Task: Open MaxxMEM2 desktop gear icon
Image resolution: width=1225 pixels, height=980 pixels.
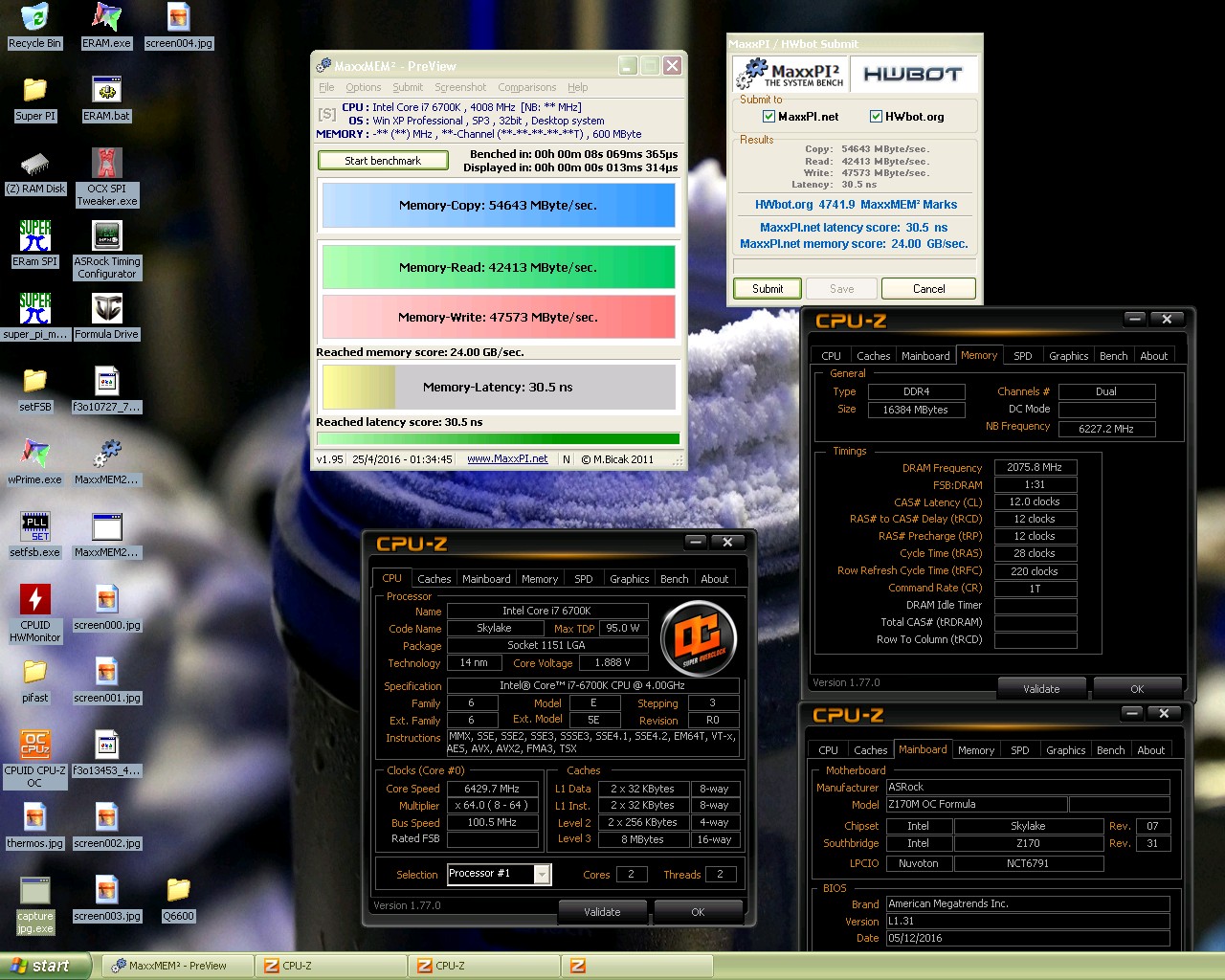Action: coord(106,462)
